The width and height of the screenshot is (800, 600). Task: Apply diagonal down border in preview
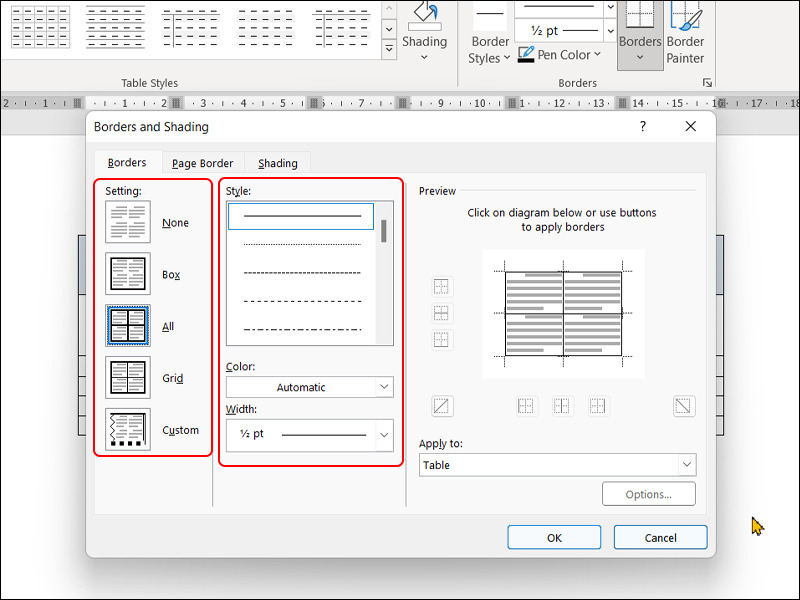pos(684,406)
